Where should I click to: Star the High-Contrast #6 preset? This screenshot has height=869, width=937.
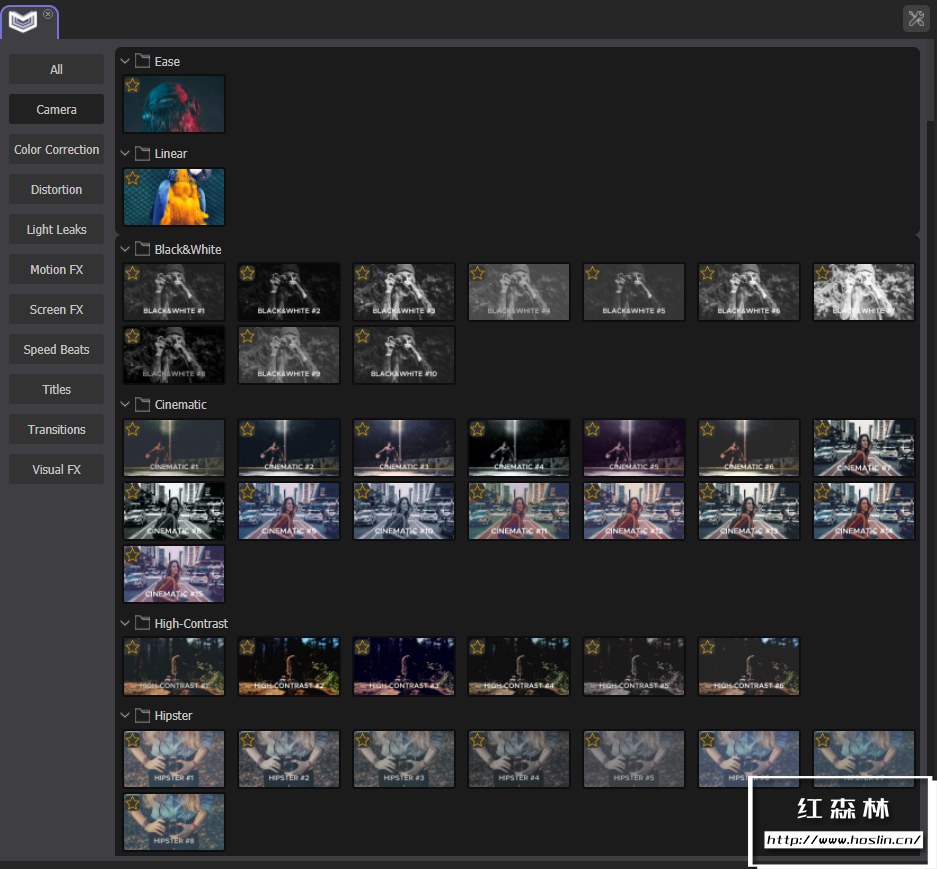708,647
